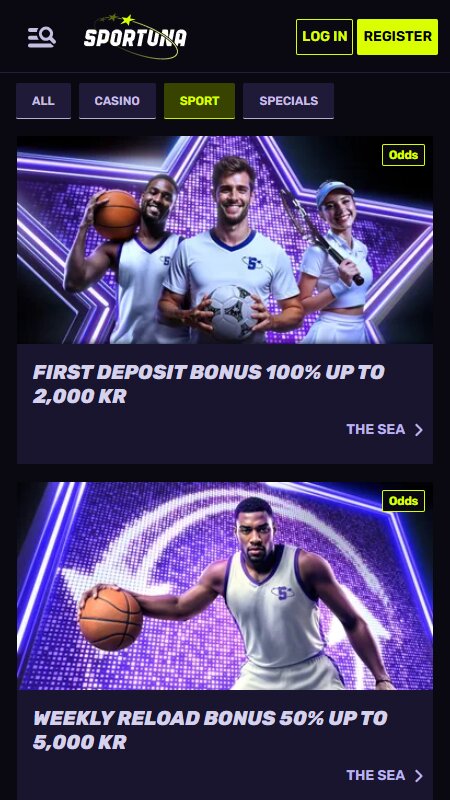This screenshot has height=800, width=450.
Task: Tap the star emblem on Sportuna logo
Action: tap(128, 20)
